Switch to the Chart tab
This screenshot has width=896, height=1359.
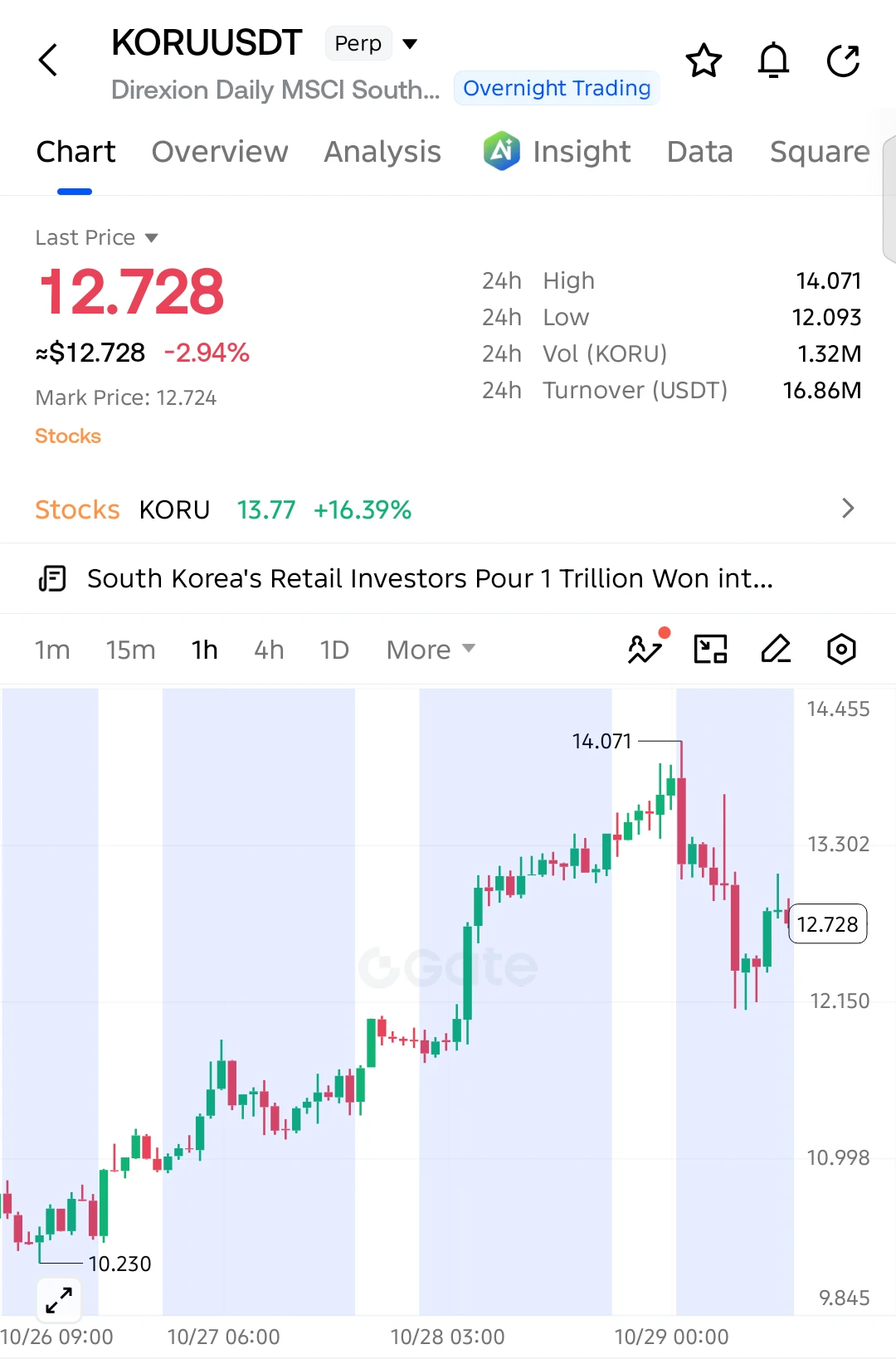(x=75, y=152)
